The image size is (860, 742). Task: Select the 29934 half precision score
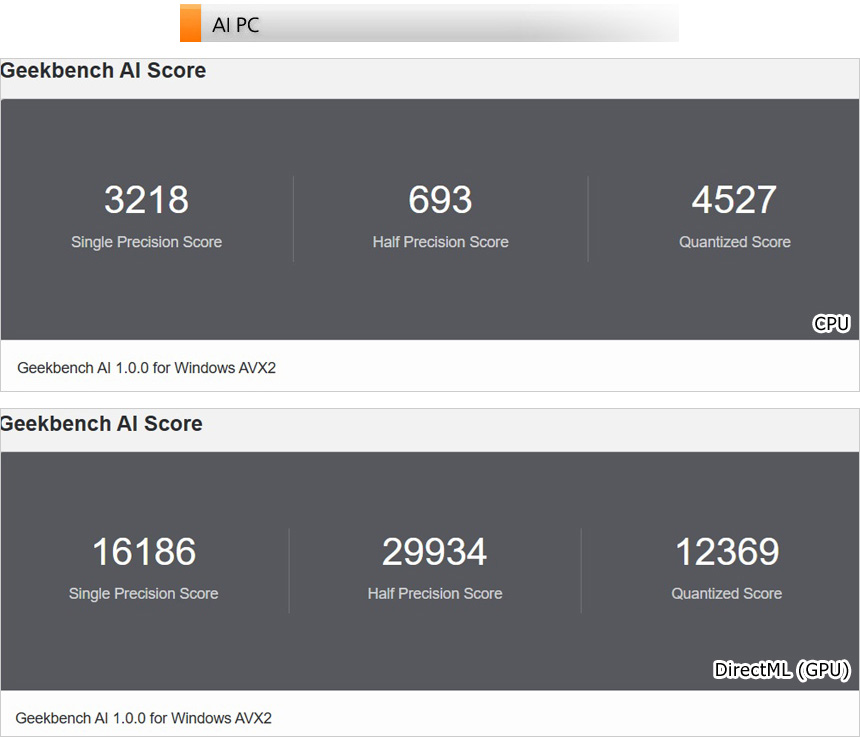tap(434, 552)
